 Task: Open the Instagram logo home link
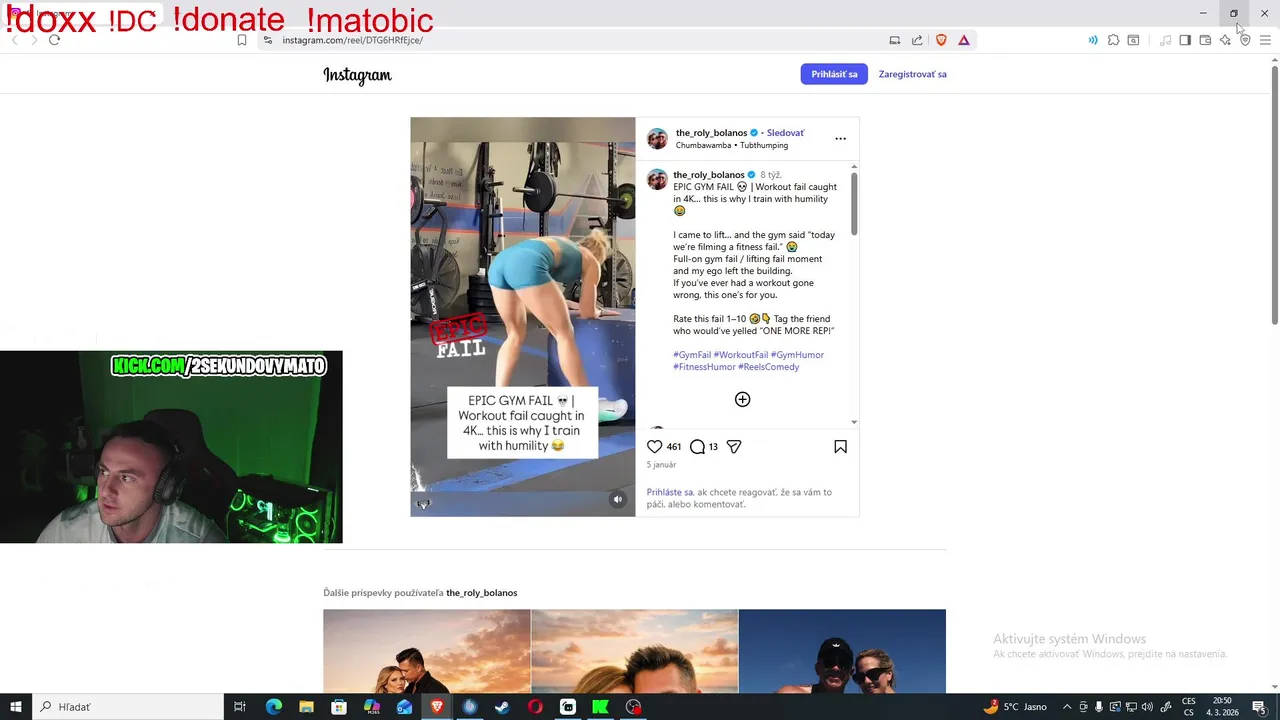pyautogui.click(x=357, y=75)
